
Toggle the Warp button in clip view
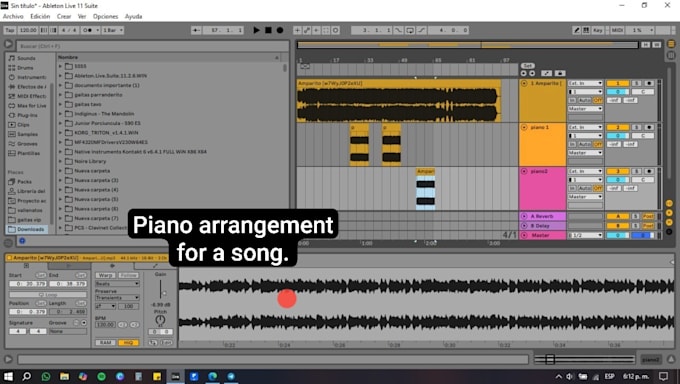[x=105, y=276]
